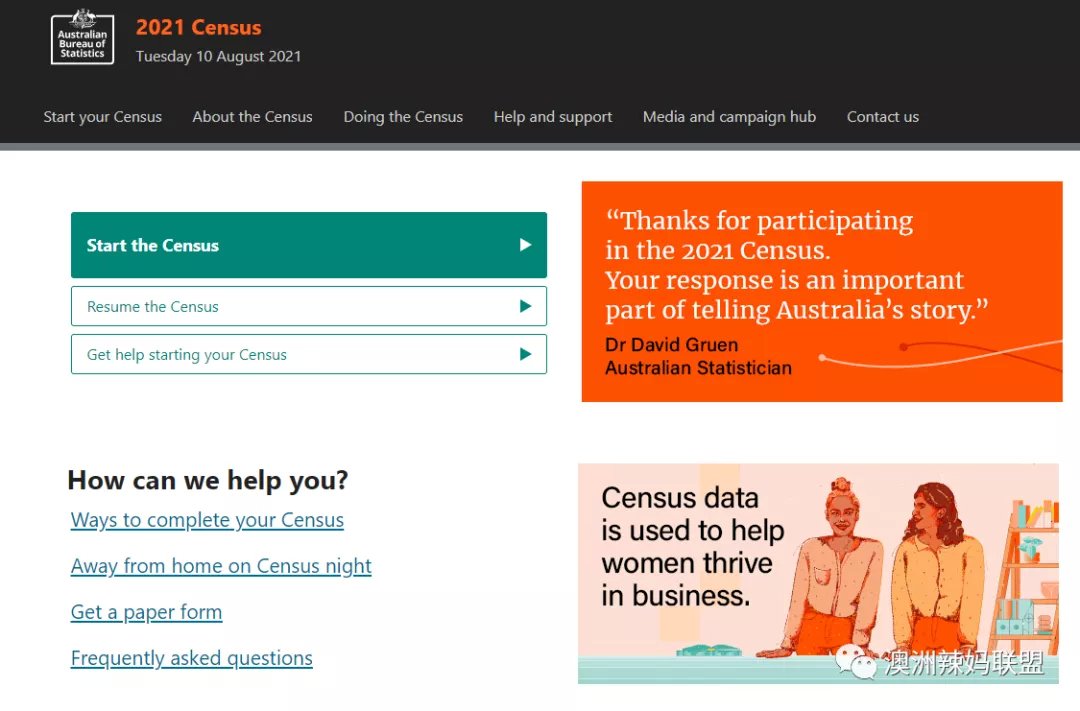Click the arrow icon on Resume the Census
Viewport: 1080px width, 711px height.
[525, 306]
